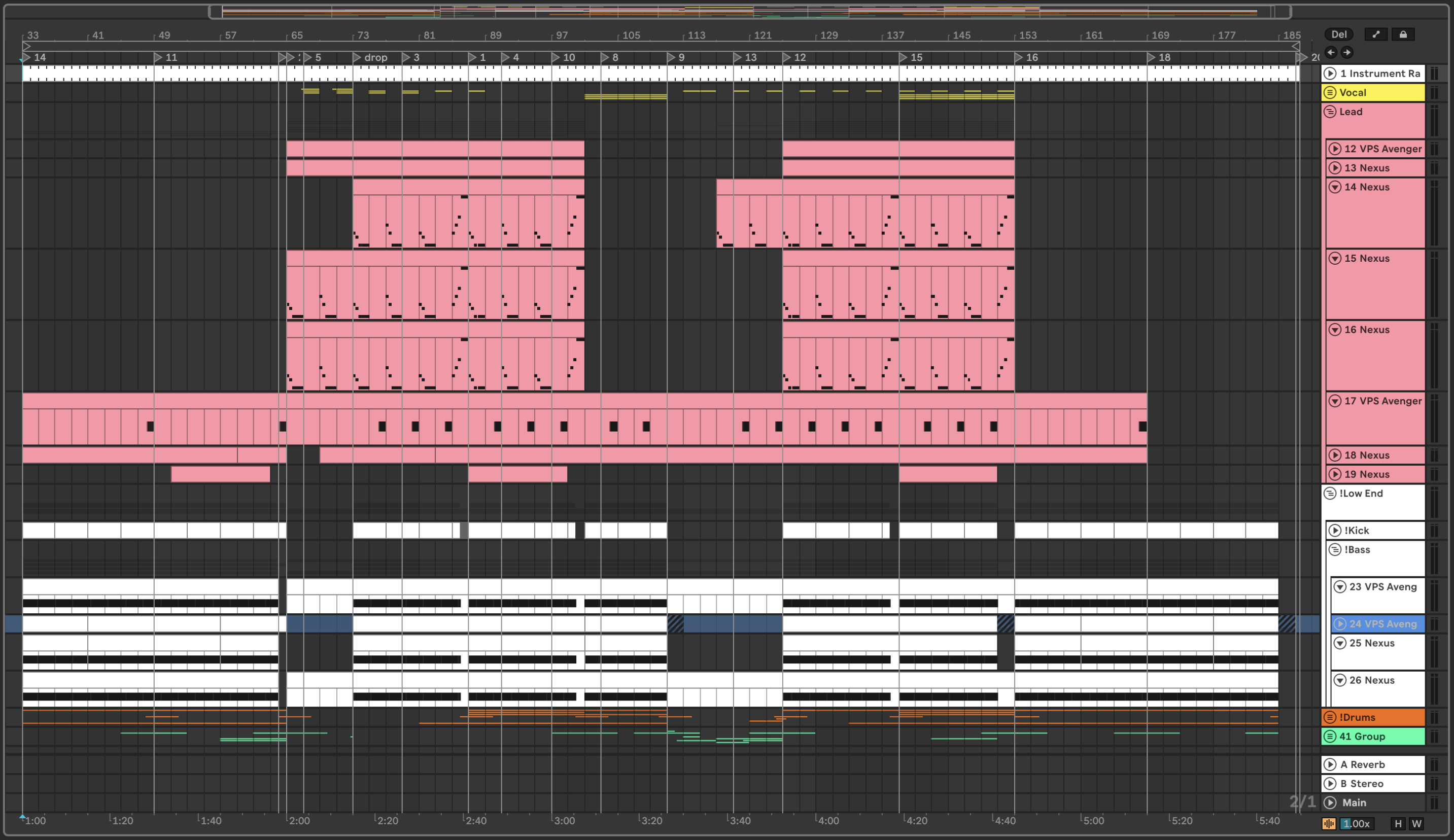Click locator marker labeled 15
The height and width of the screenshot is (840, 1454).
pos(911,57)
